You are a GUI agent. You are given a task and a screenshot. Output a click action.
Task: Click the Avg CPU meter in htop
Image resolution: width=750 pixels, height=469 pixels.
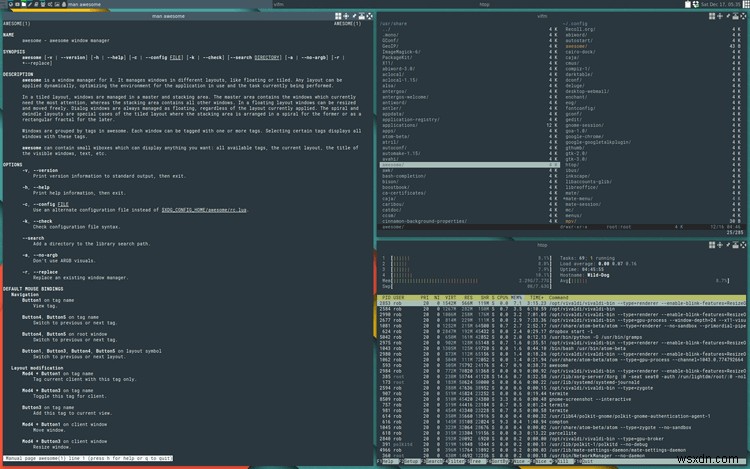pos(645,281)
